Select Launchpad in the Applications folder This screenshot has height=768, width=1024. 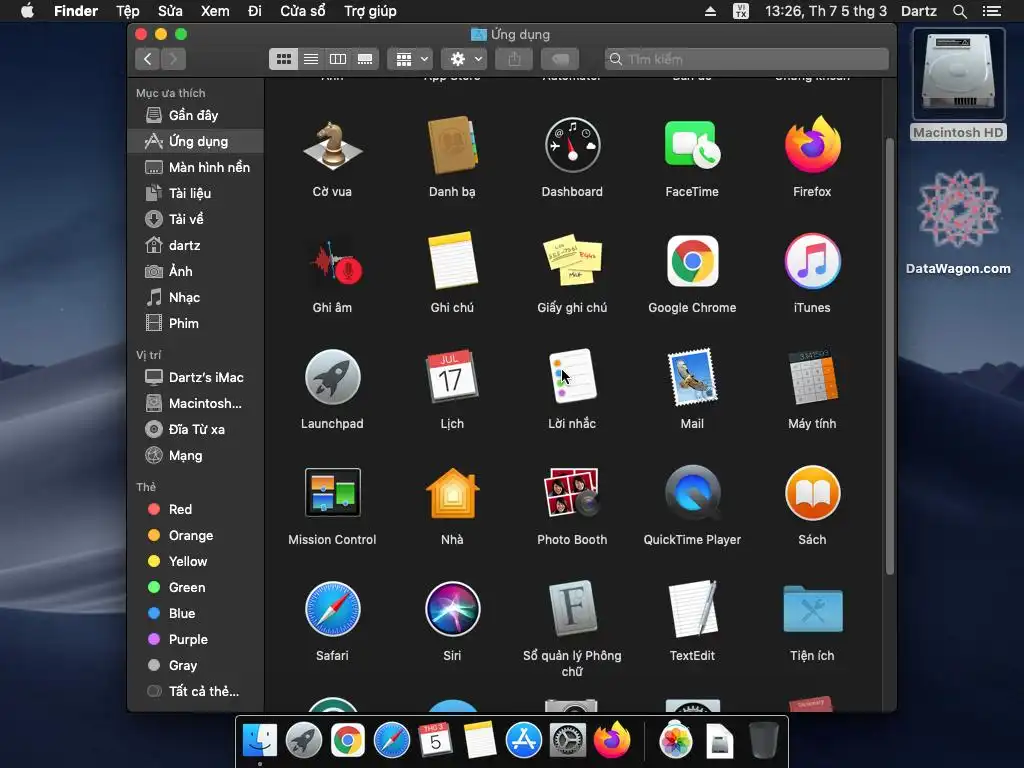[332, 377]
